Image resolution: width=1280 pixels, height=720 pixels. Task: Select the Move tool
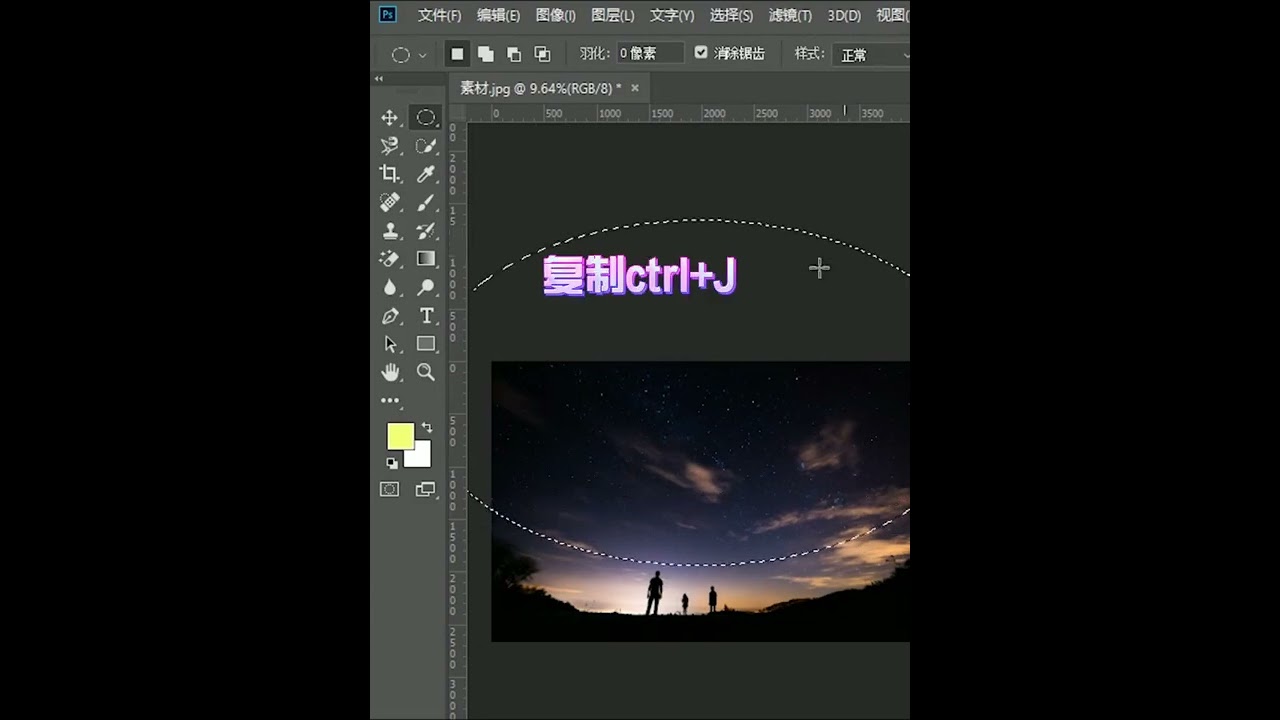(390, 117)
